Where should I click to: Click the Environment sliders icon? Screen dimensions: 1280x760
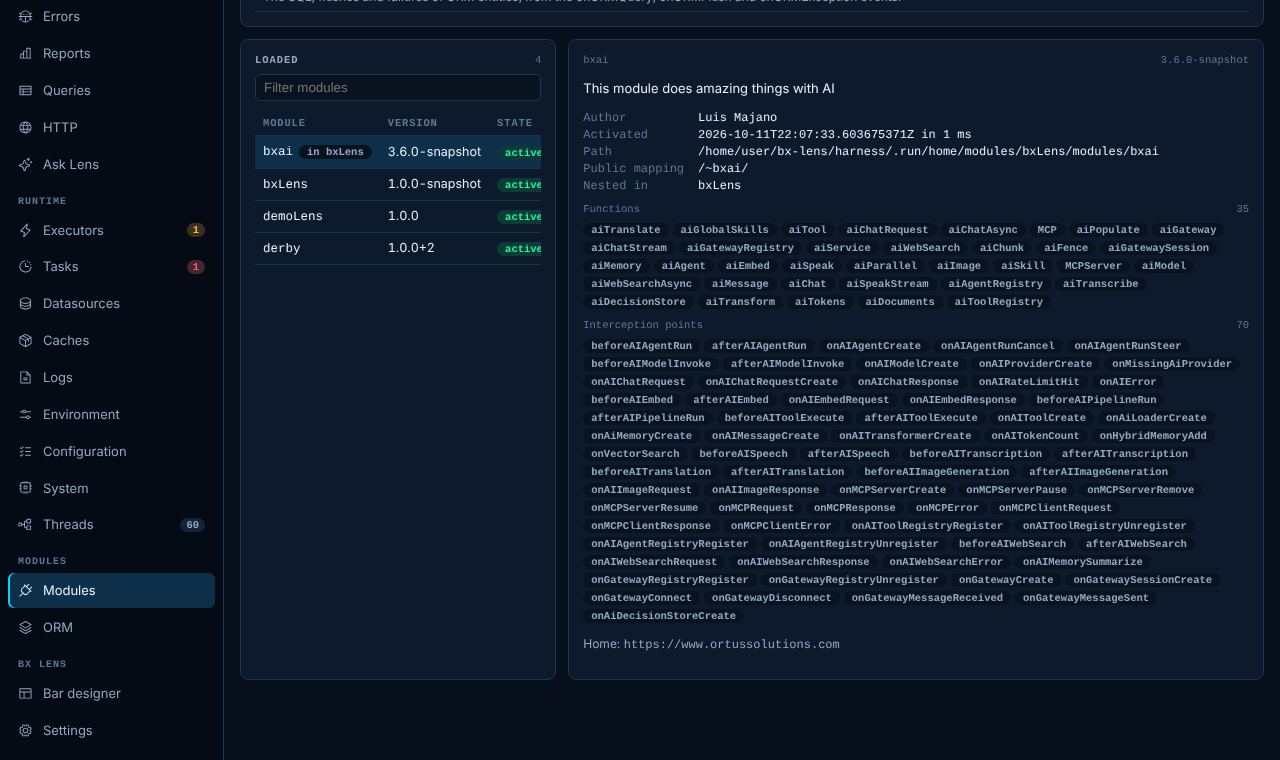point(25,414)
